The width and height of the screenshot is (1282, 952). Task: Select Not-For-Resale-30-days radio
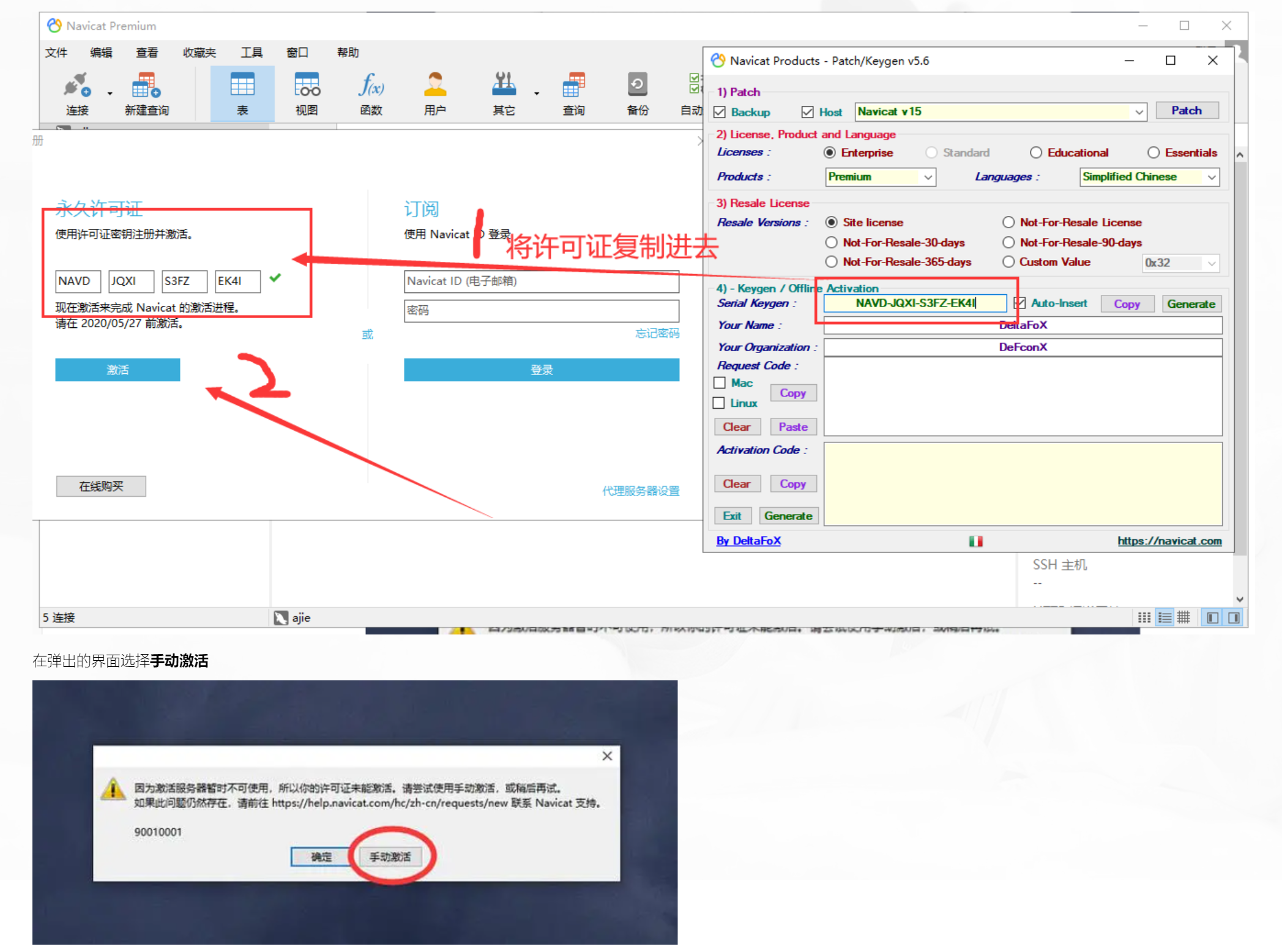click(x=831, y=242)
